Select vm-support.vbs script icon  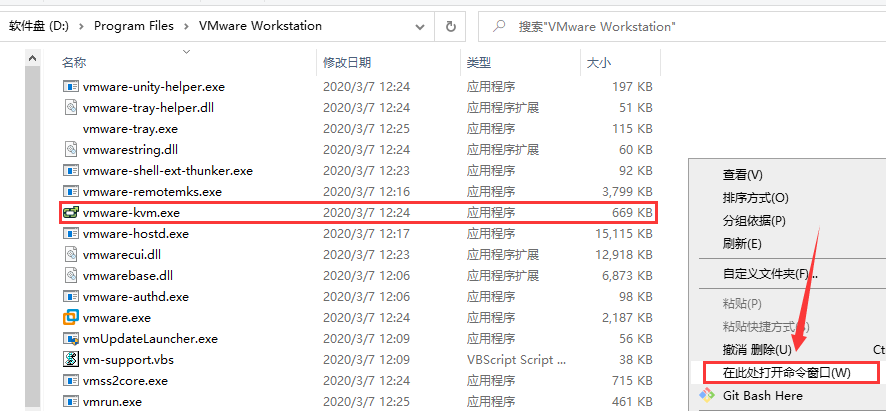(x=70, y=360)
